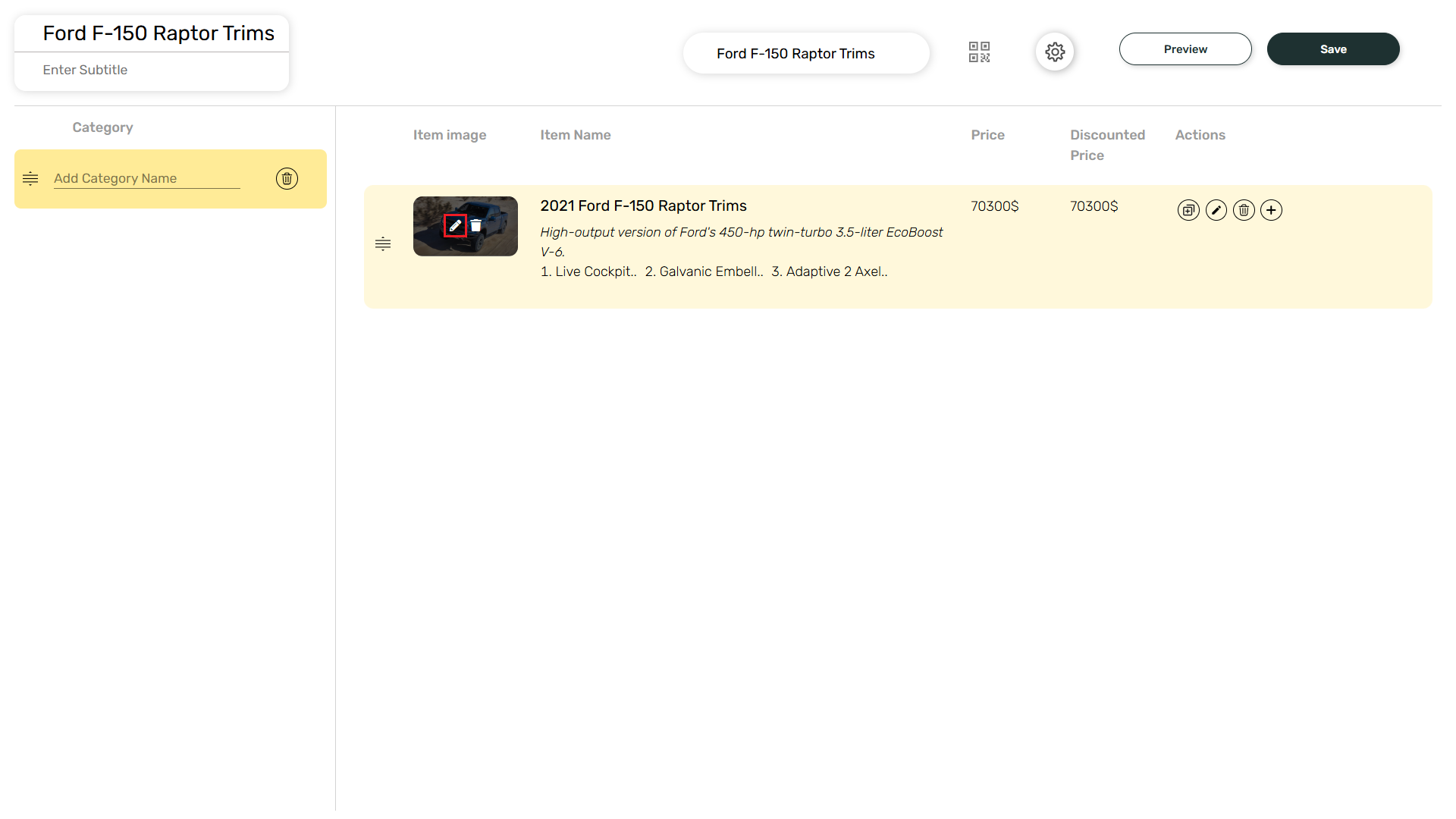
Task: Delete the 2021 Ford F-150 item
Action: [1244, 210]
